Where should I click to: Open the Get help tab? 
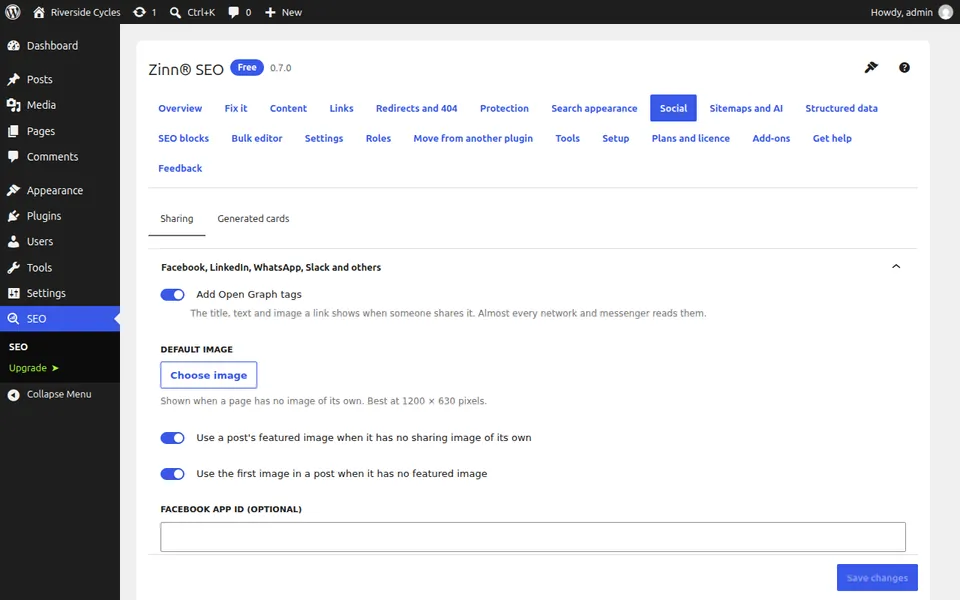click(832, 138)
